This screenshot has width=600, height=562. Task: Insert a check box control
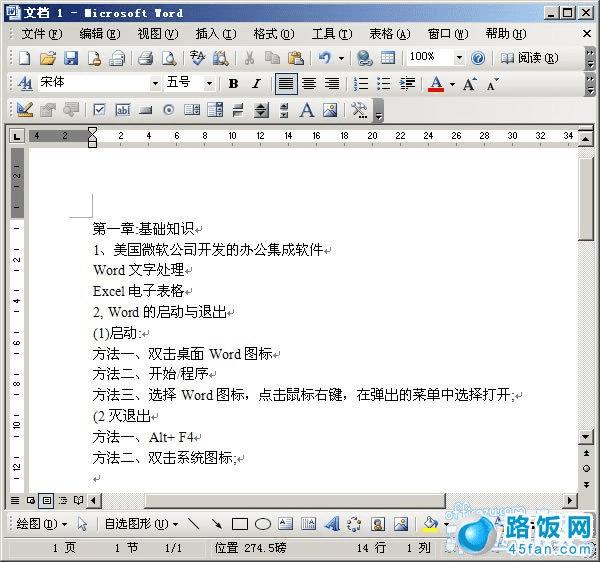point(99,110)
